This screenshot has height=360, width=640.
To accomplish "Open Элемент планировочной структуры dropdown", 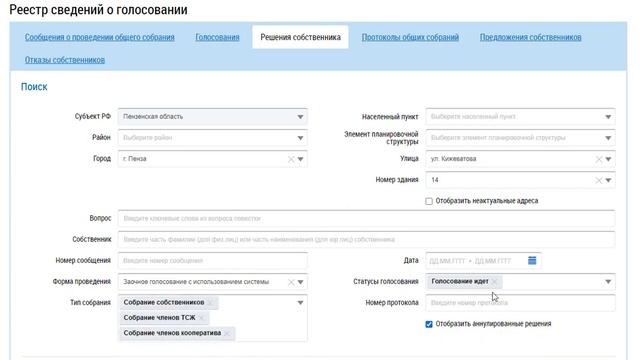I will 608,138.
